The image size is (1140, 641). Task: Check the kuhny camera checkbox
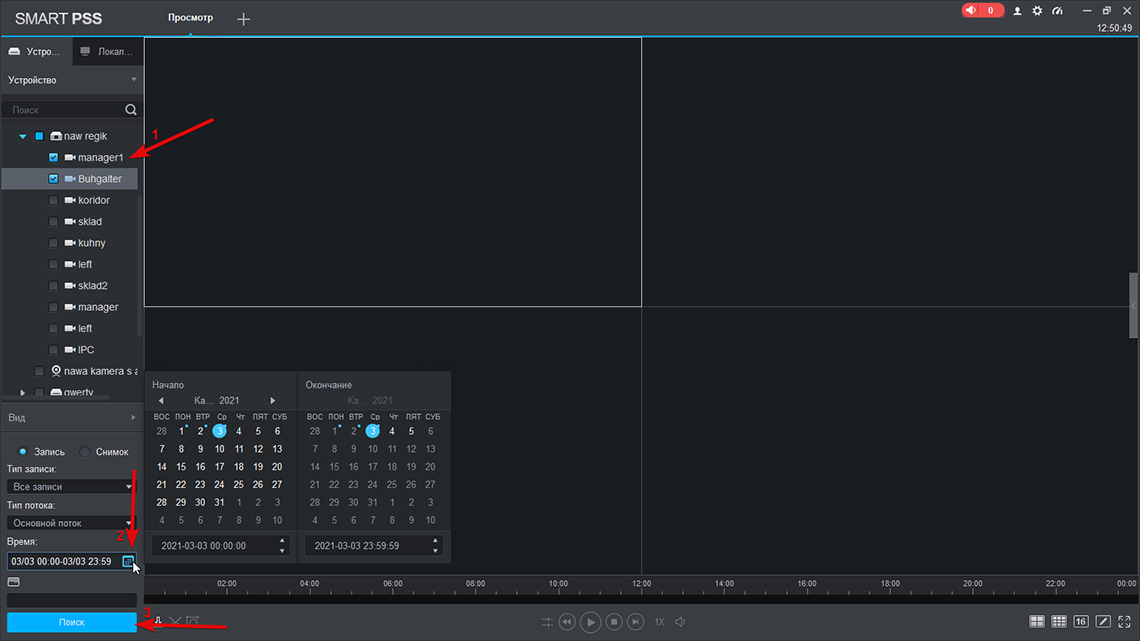pos(53,243)
